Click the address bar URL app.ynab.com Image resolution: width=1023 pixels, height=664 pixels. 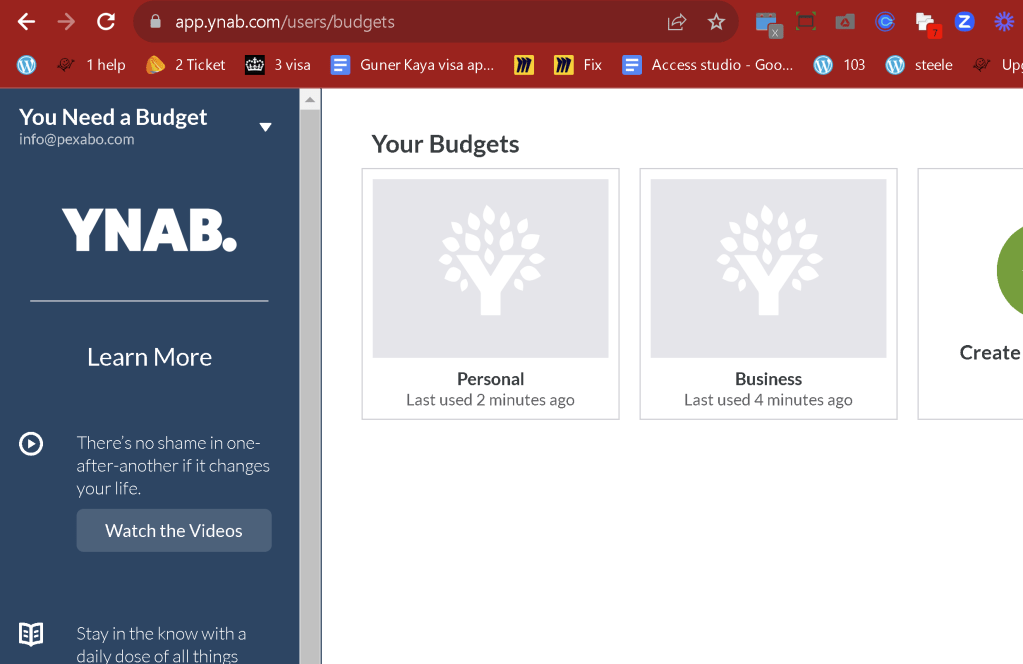[x=284, y=22]
